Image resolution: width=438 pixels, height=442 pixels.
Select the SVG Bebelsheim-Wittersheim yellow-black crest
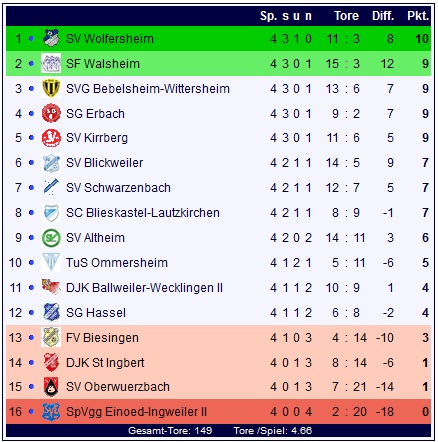tap(51, 88)
